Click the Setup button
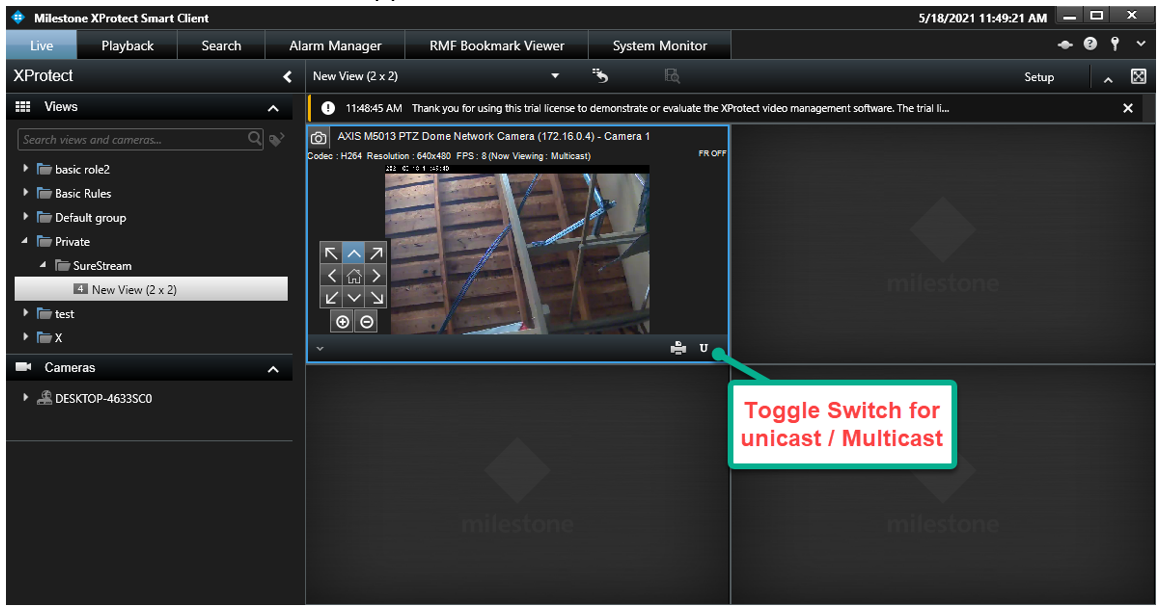This screenshot has height=608, width=1160. point(1039,77)
